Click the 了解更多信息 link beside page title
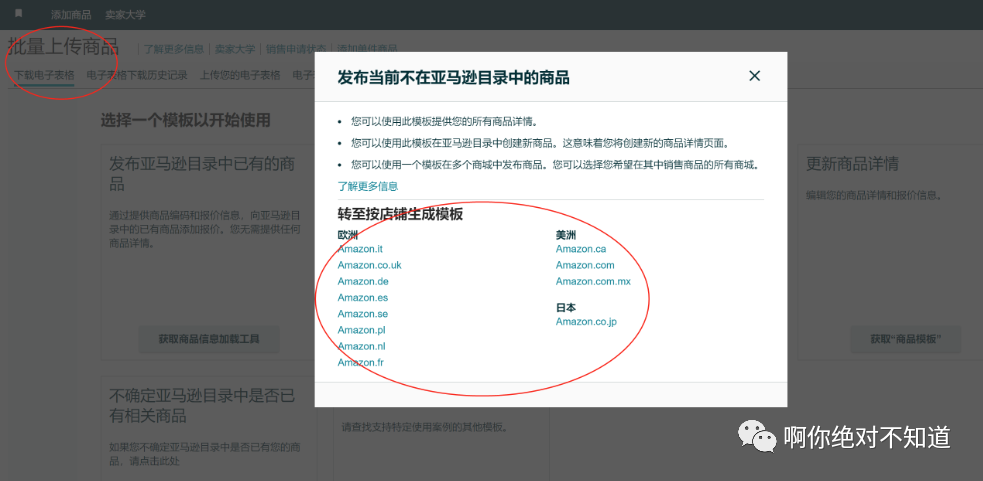Screen dimensions: 983x481 tap(174, 49)
